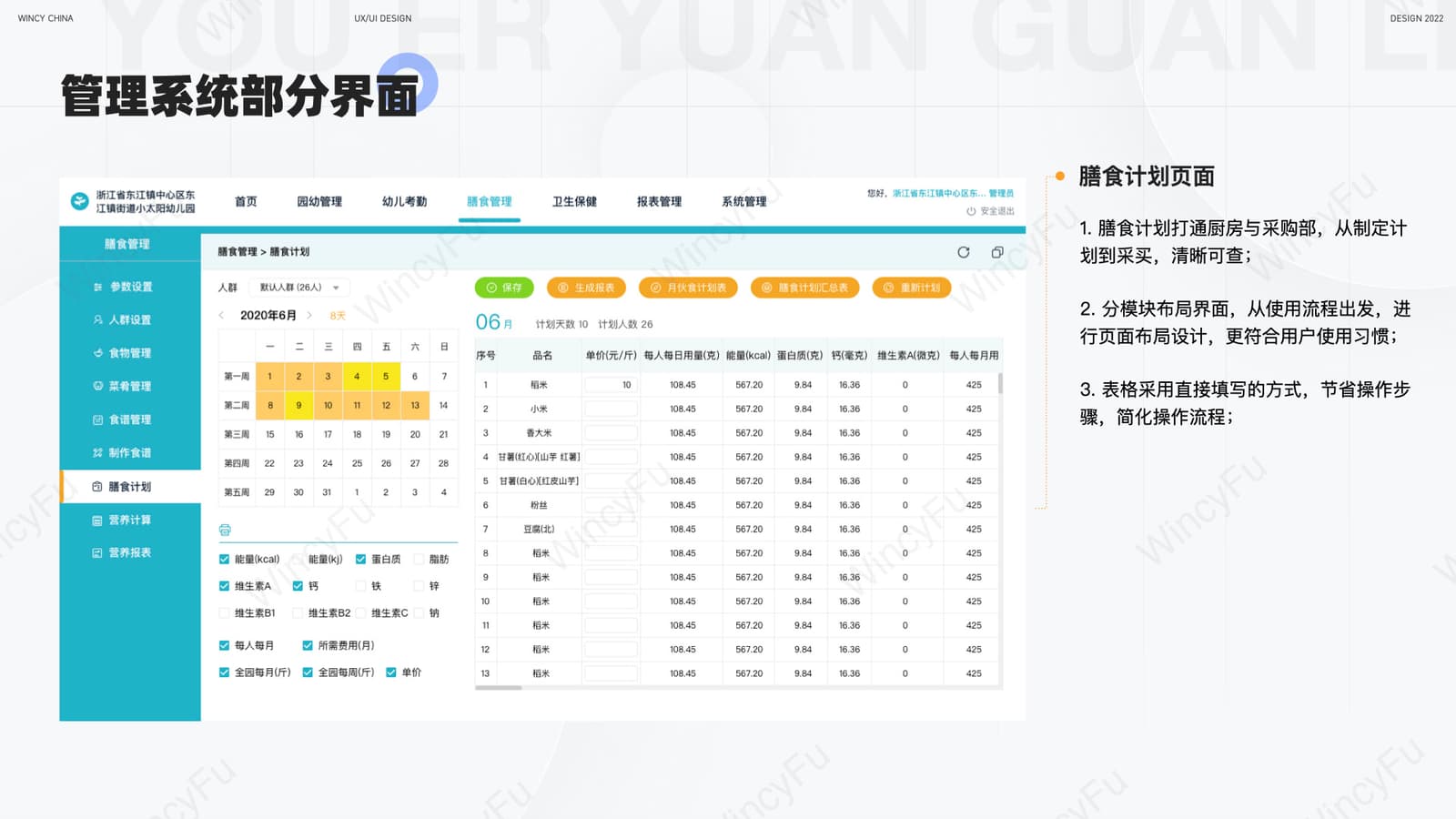
Task: Uncheck the 蛋白质 checkbox
Action: tap(360, 559)
